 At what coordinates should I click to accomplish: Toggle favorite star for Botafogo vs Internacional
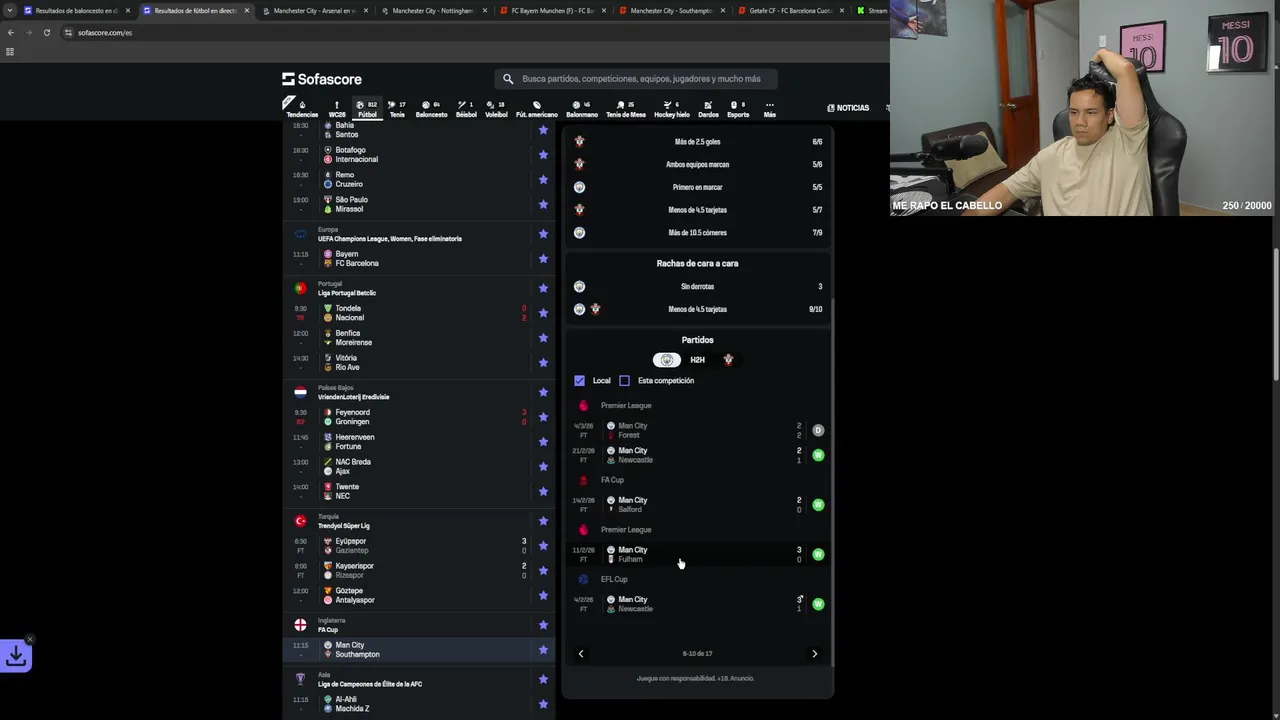[543, 154]
